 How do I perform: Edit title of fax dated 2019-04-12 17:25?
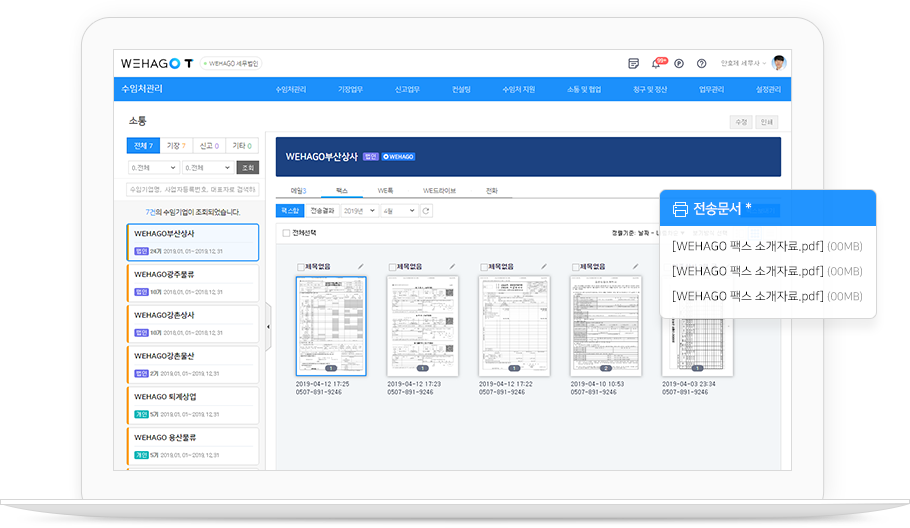click(360, 266)
